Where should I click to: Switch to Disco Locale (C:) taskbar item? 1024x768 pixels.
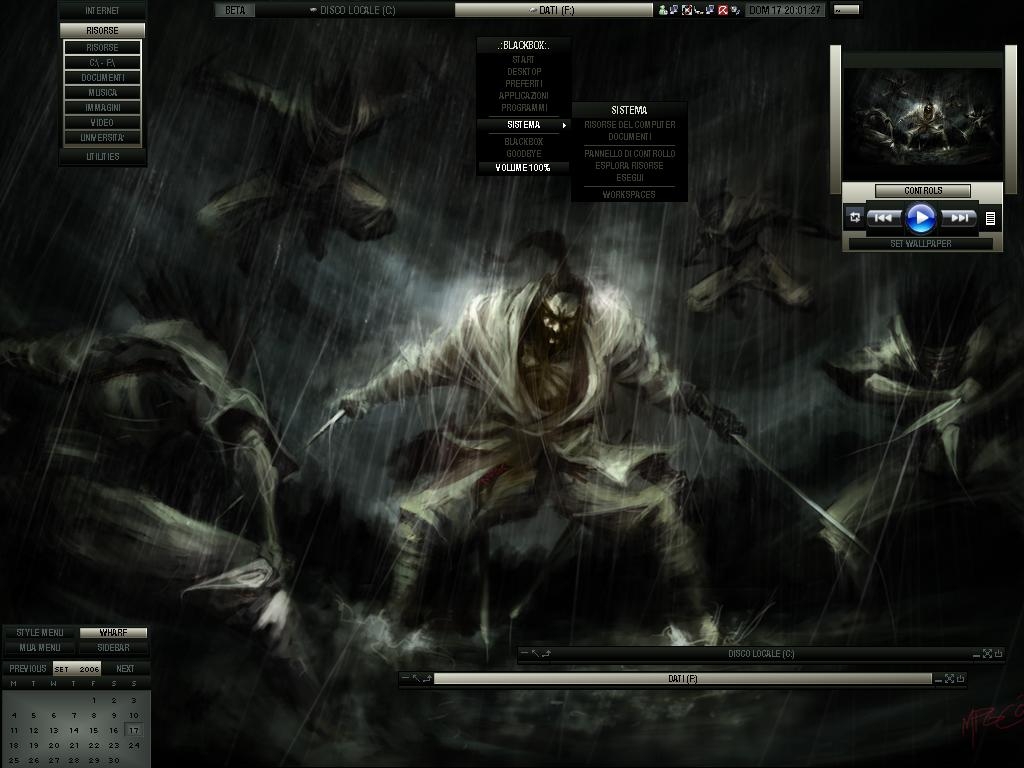[x=354, y=10]
